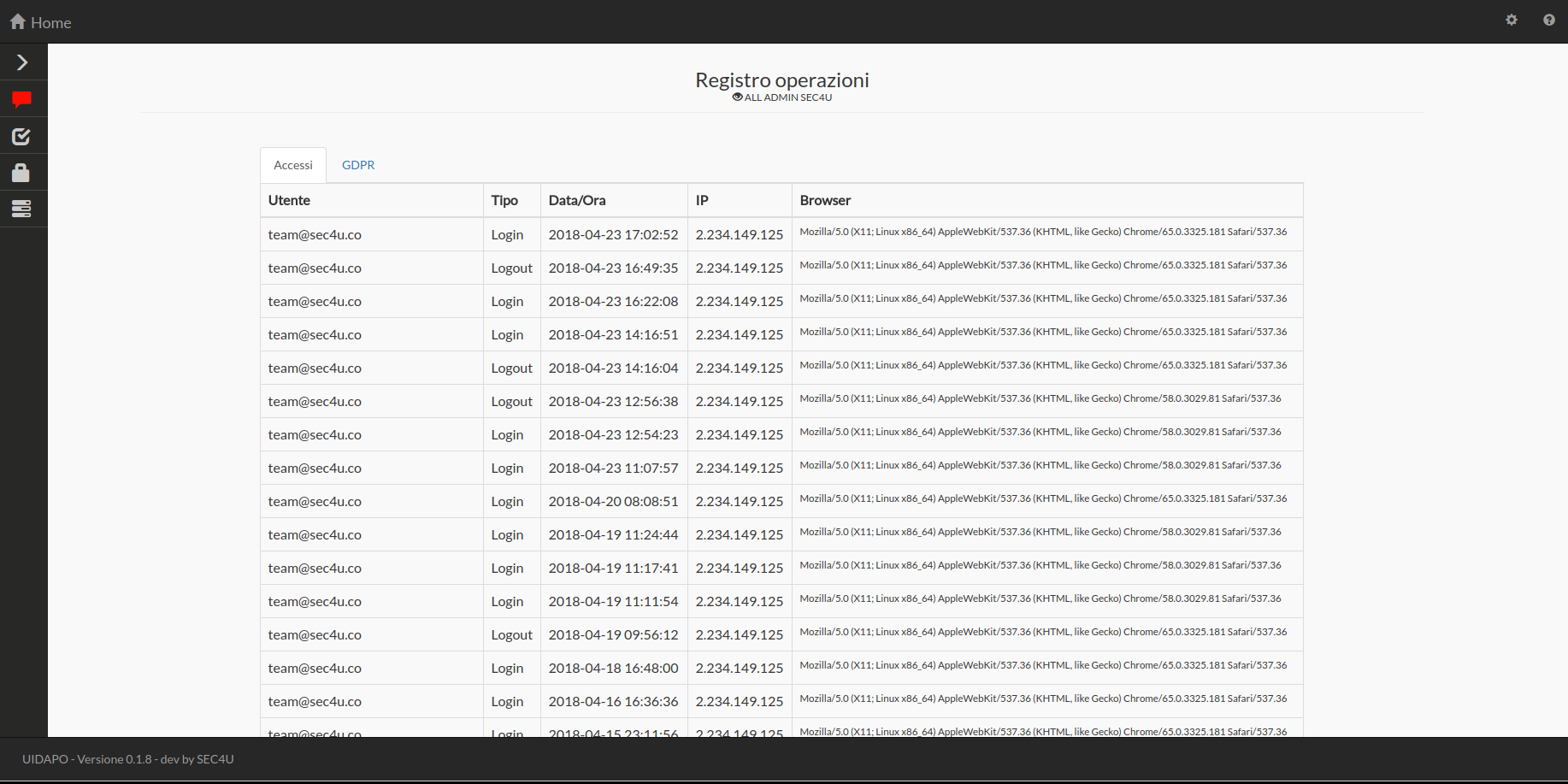
Task: Select timestamp 2018-04-16 16:36:36
Action: pos(613,701)
